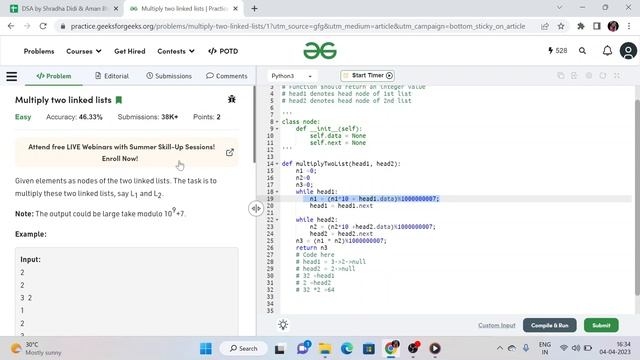Screen dimensions: 640x360
Task: Open the search magnifier in the GfG header
Action: pos(582,51)
